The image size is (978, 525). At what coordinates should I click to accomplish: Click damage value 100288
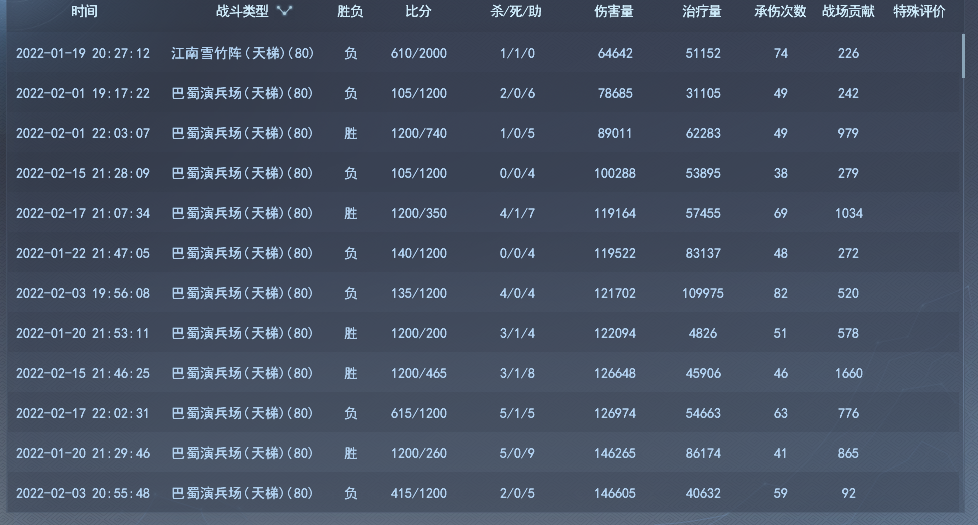(x=615, y=173)
